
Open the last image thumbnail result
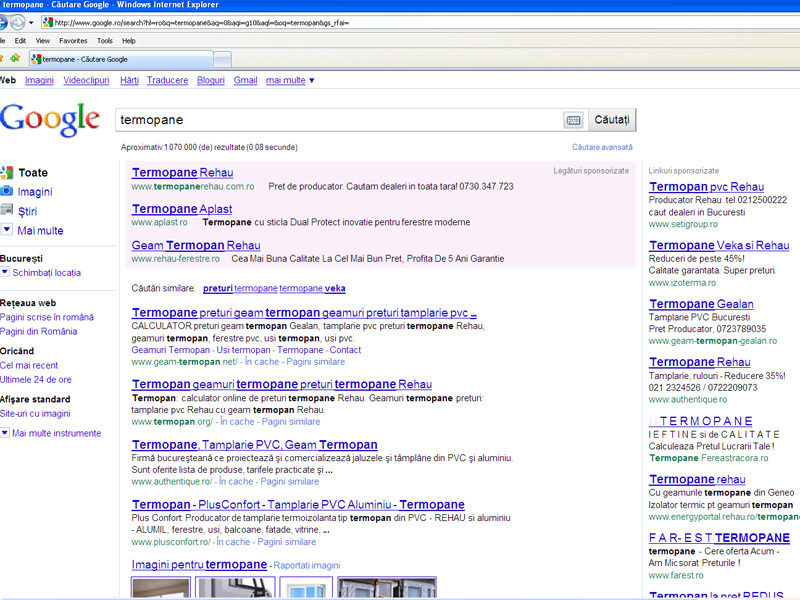387,588
